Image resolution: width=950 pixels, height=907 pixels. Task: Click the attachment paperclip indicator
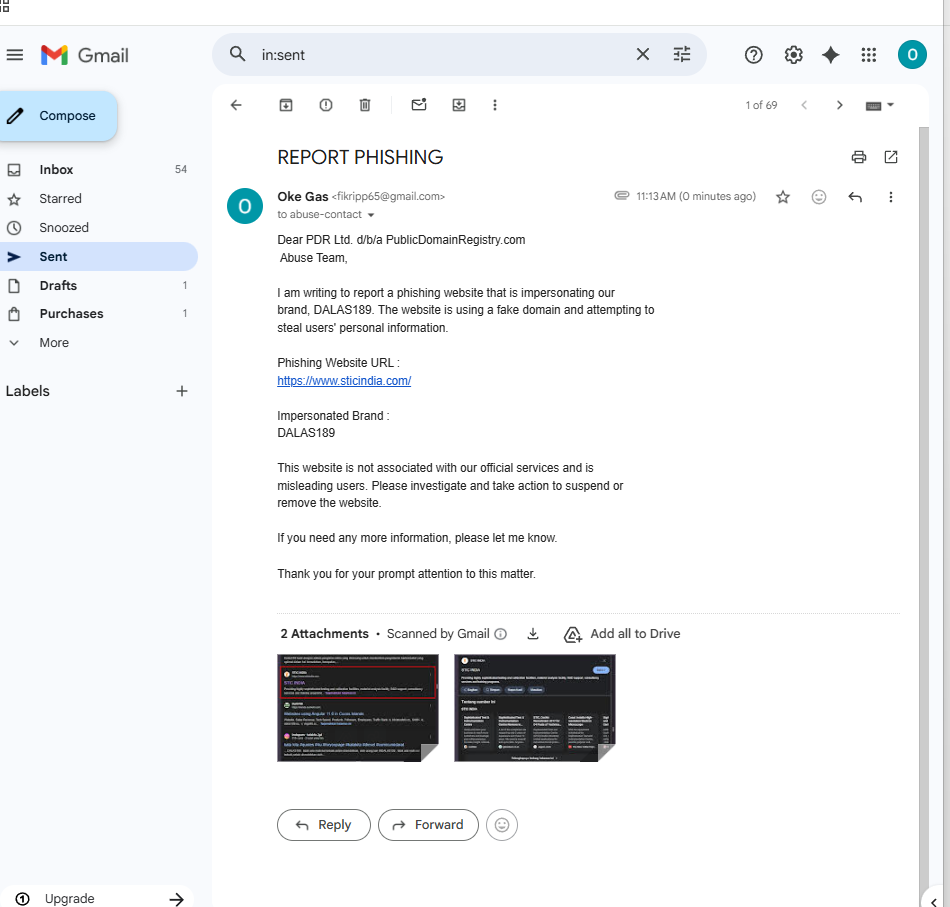click(622, 196)
